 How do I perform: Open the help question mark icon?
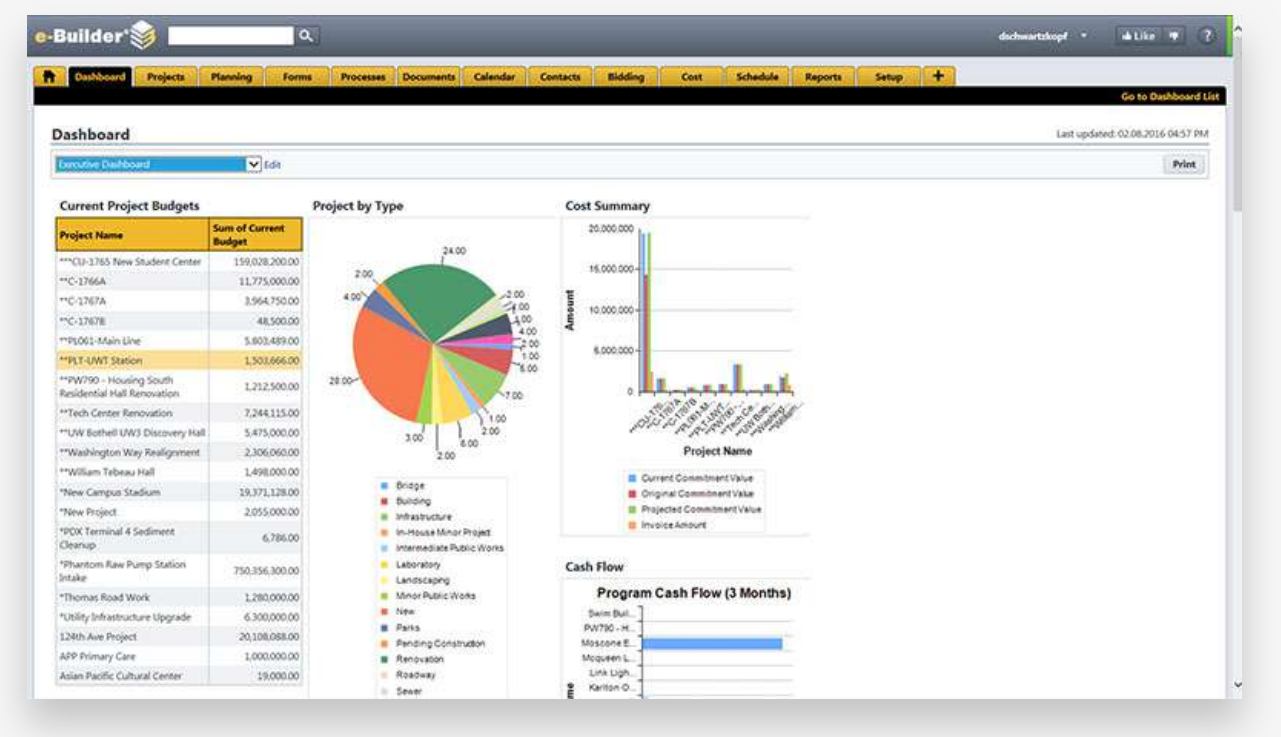coord(1206,36)
